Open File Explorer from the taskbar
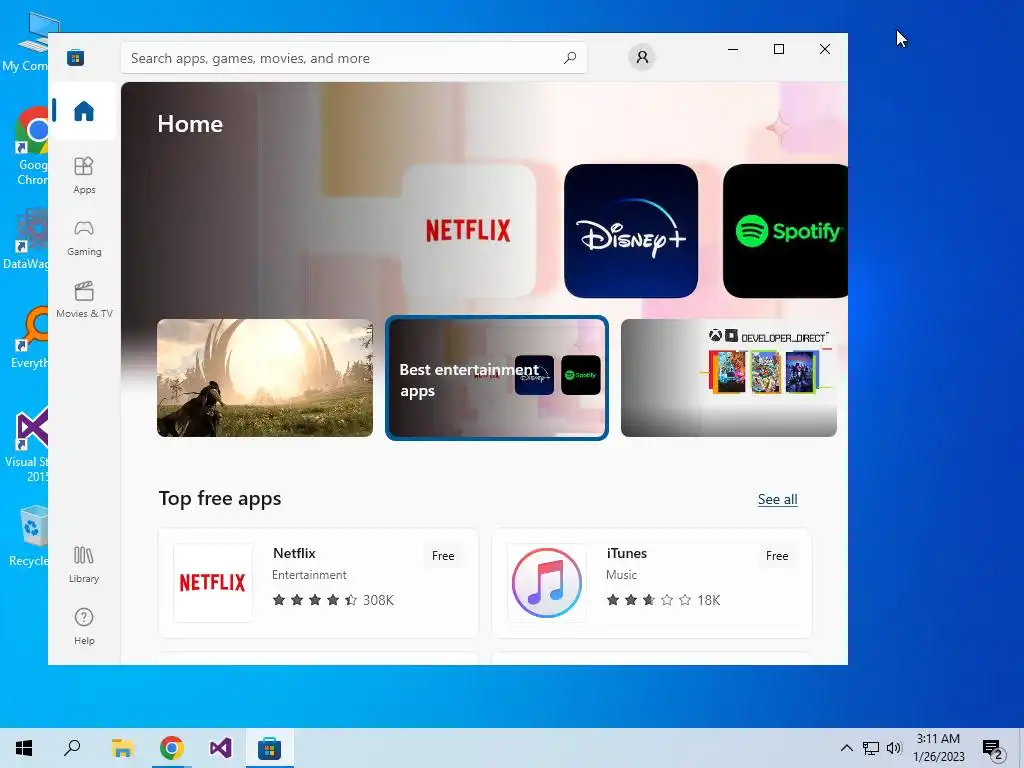This screenshot has height=768, width=1024. (x=122, y=748)
